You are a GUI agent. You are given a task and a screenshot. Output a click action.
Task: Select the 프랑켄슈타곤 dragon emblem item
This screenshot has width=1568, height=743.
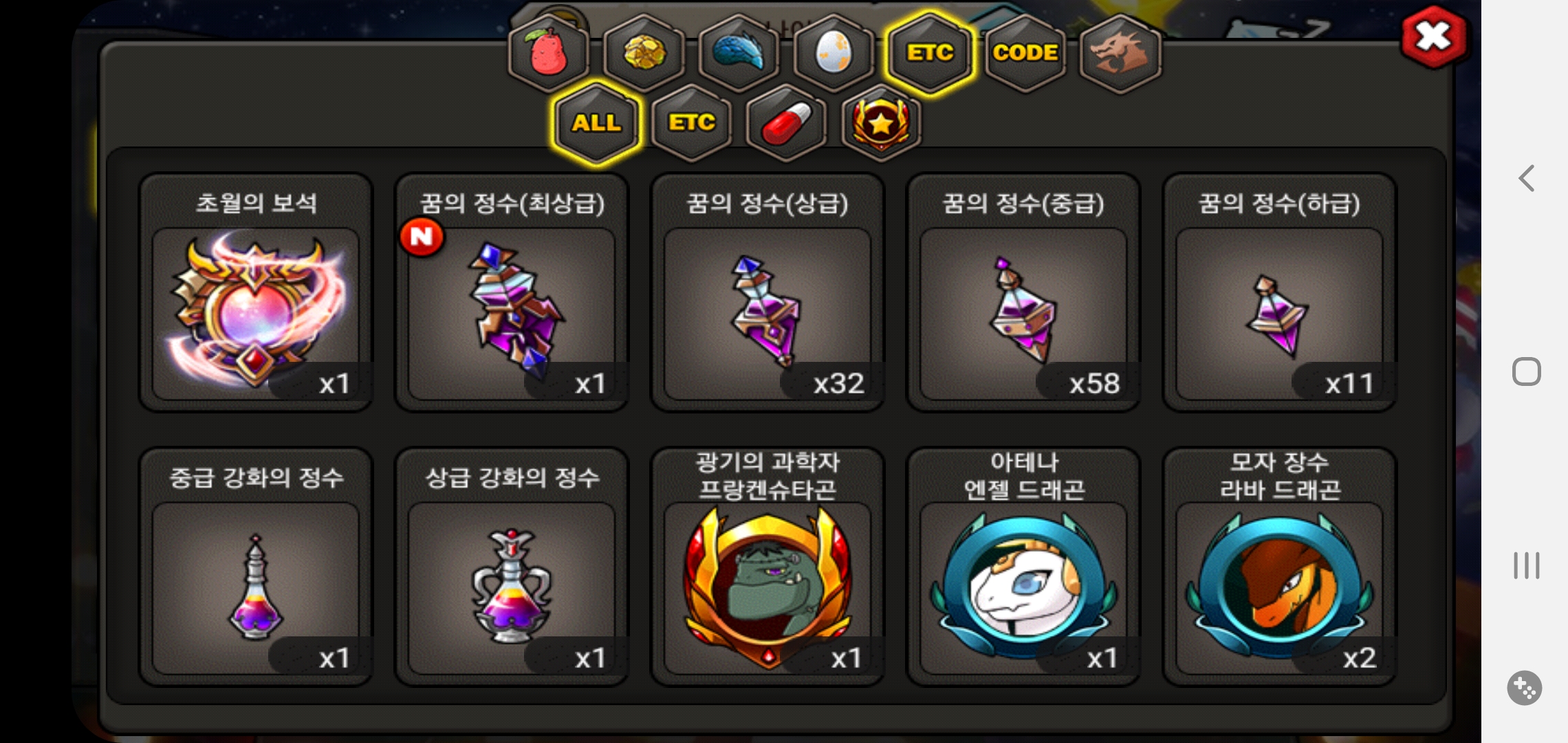[767, 567]
